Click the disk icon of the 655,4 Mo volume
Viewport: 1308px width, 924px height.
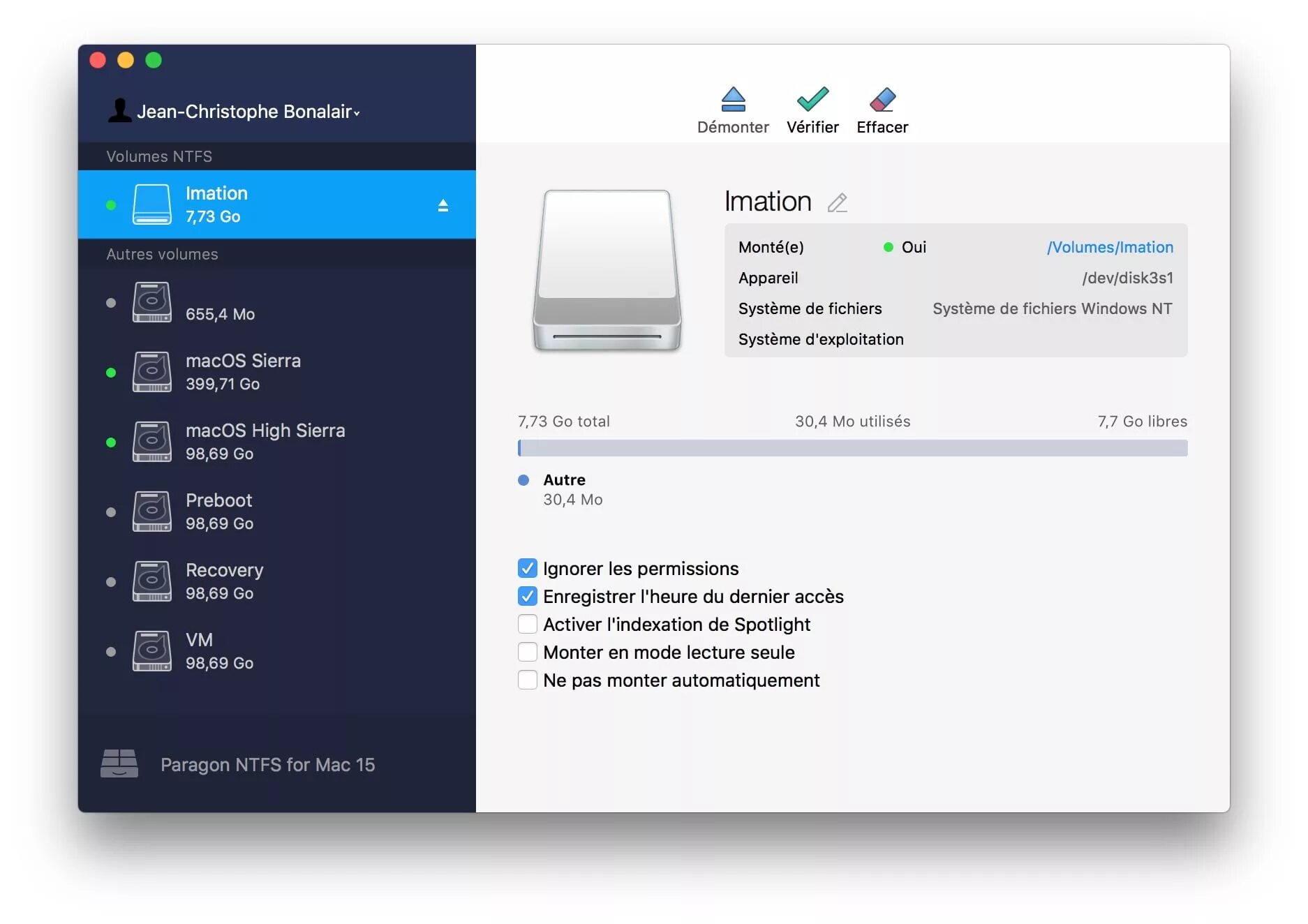152,302
